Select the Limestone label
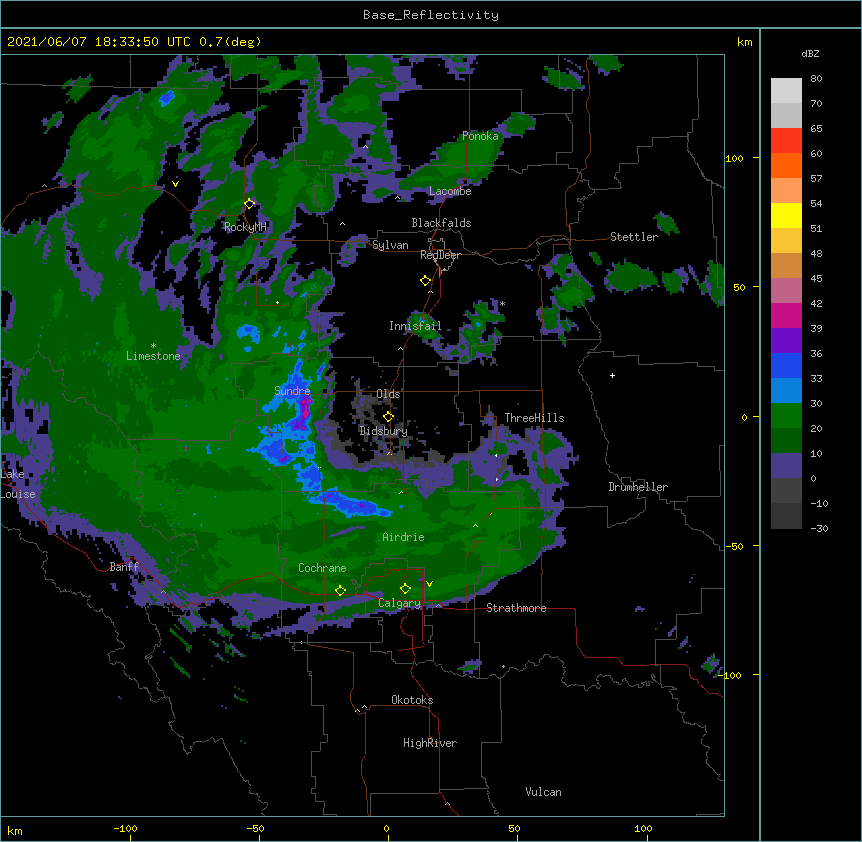Viewport: 862px width, 842px height. click(153, 356)
